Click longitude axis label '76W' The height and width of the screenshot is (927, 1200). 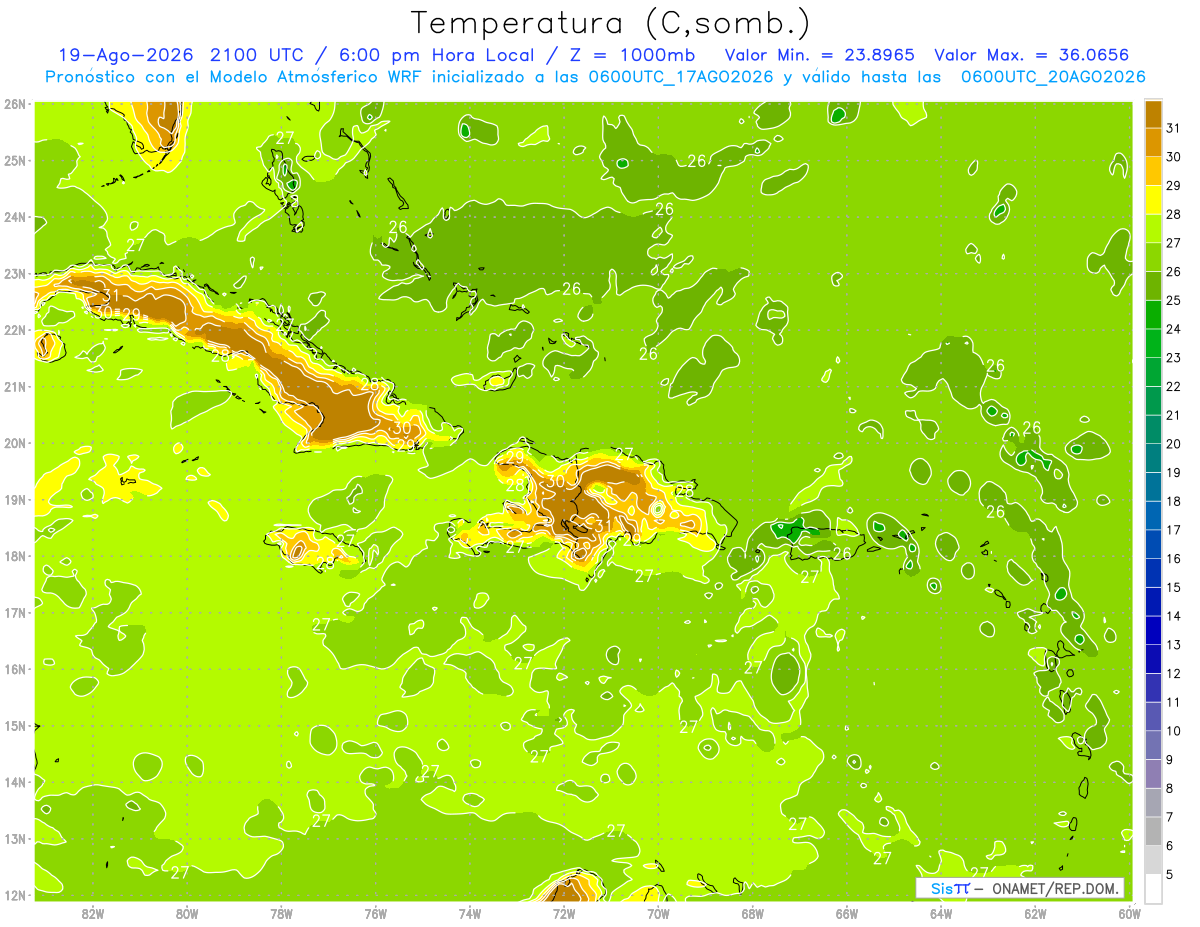click(x=376, y=913)
